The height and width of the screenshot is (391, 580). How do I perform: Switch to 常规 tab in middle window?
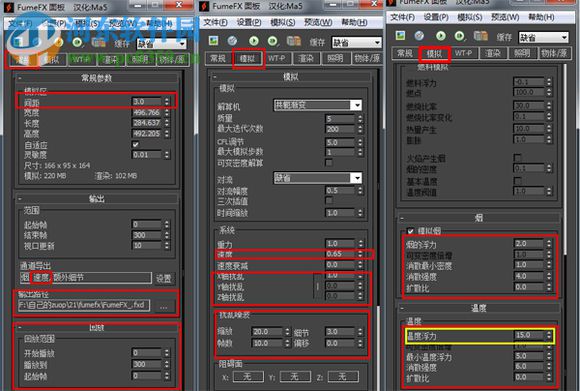tap(218, 58)
